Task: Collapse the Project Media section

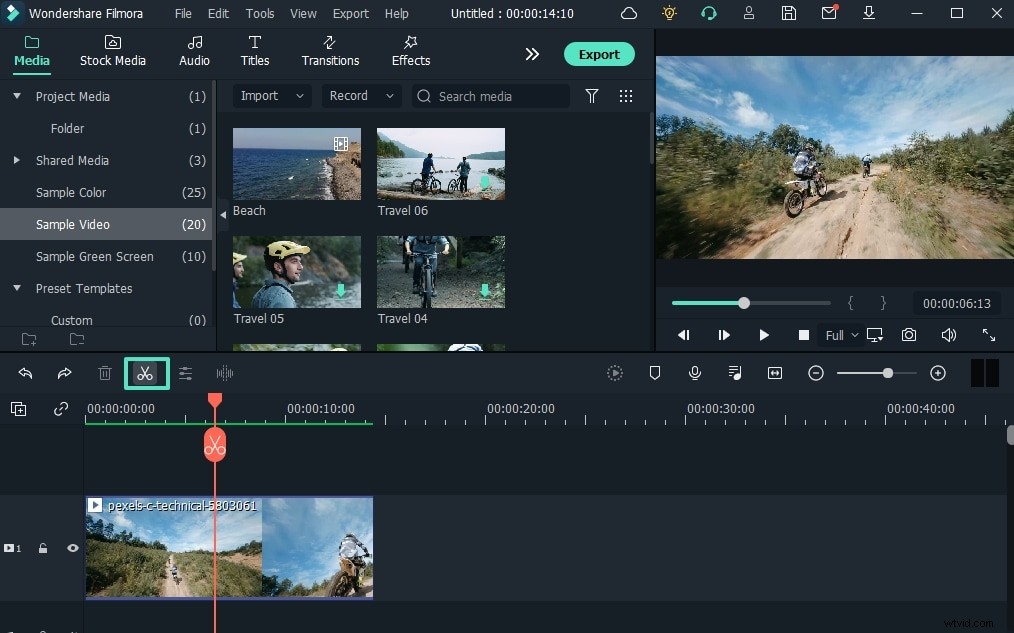Action: tap(16, 96)
